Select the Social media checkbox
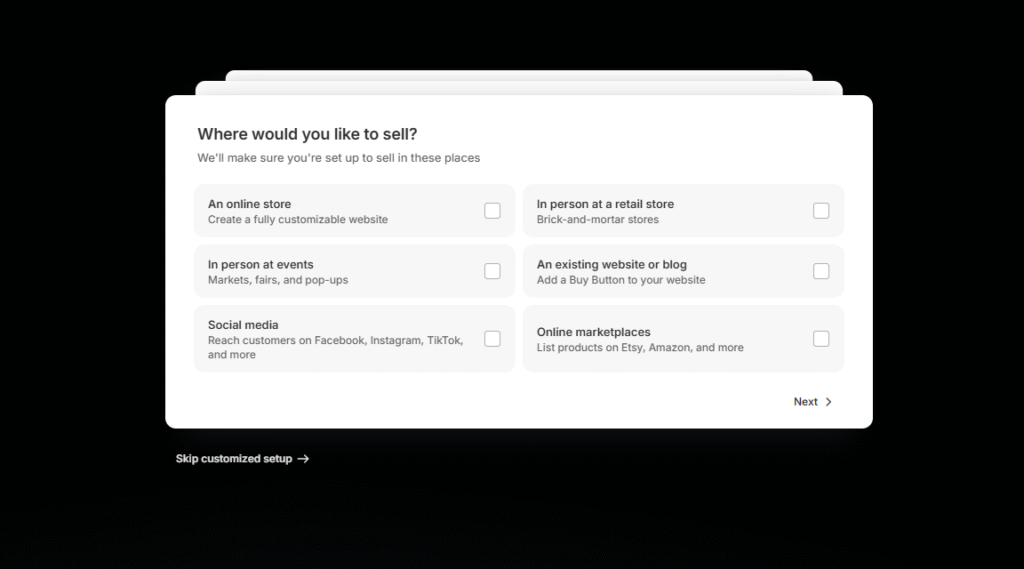This screenshot has width=1024, height=569. pos(492,339)
